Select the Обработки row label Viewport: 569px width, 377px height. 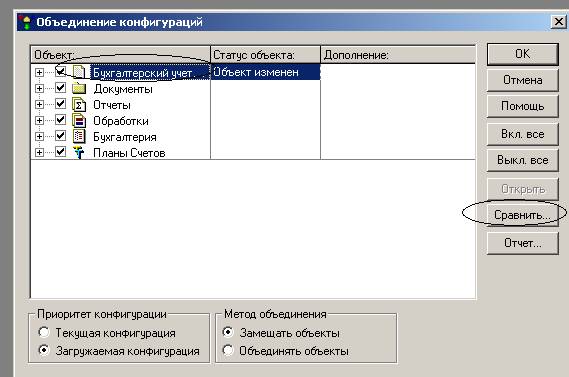point(121,121)
